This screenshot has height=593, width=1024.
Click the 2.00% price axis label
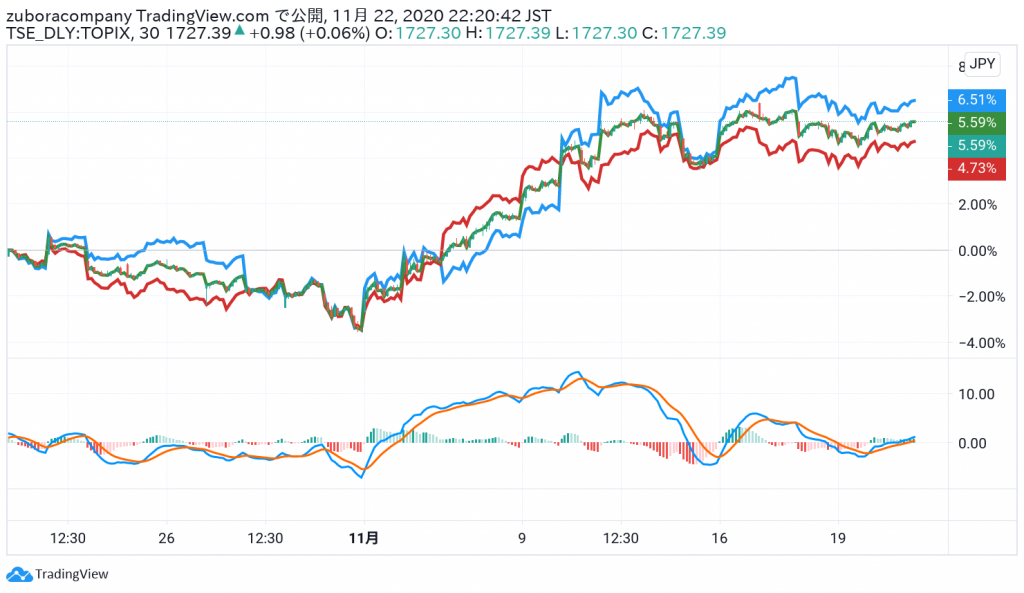coord(977,205)
